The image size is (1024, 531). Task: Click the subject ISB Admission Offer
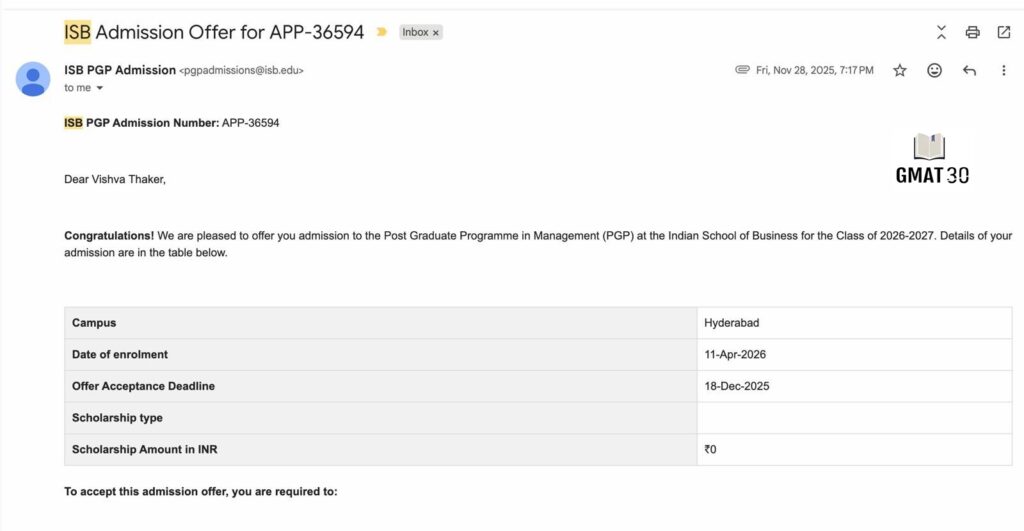pyautogui.click(x=214, y=32)
